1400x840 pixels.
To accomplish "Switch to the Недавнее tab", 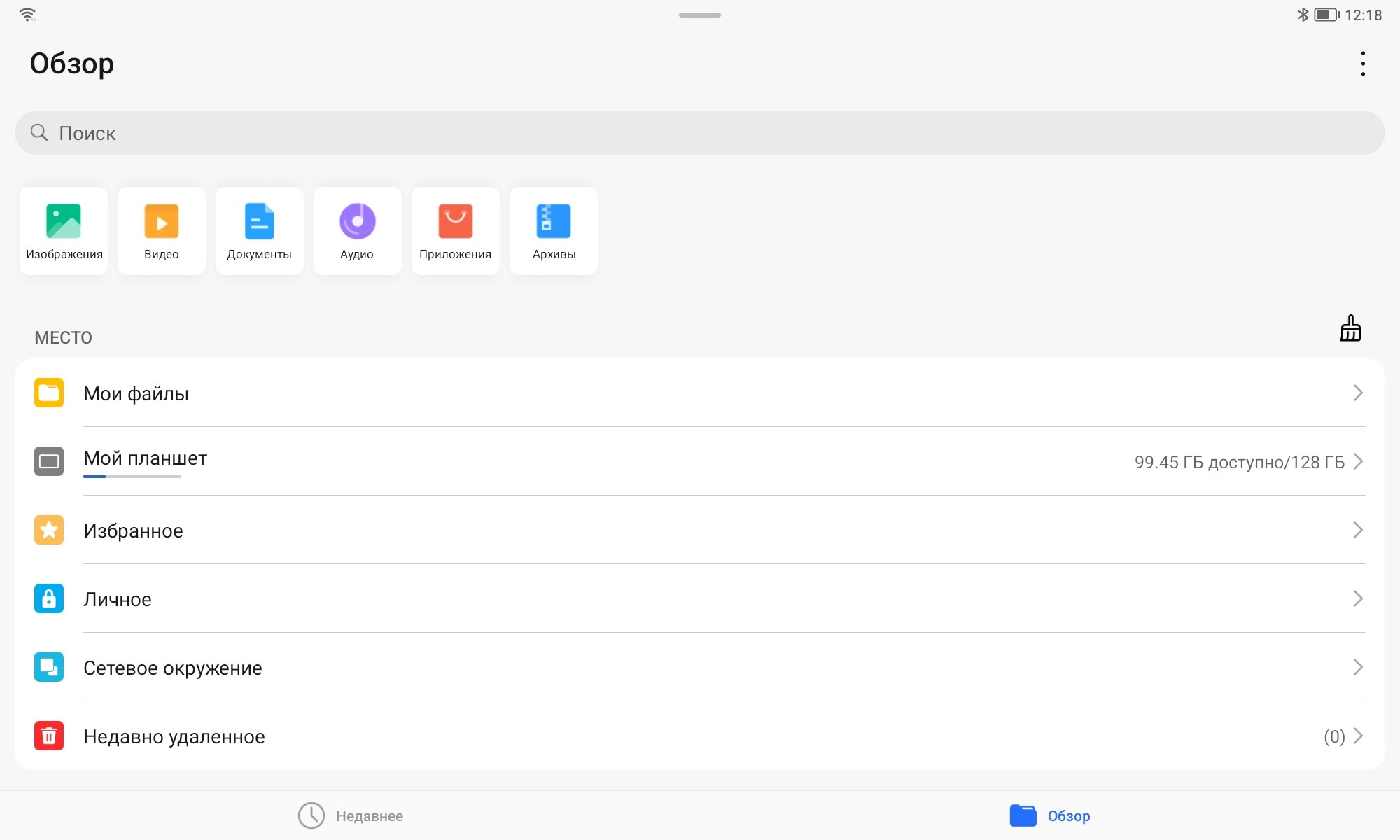I will (351, 815).
